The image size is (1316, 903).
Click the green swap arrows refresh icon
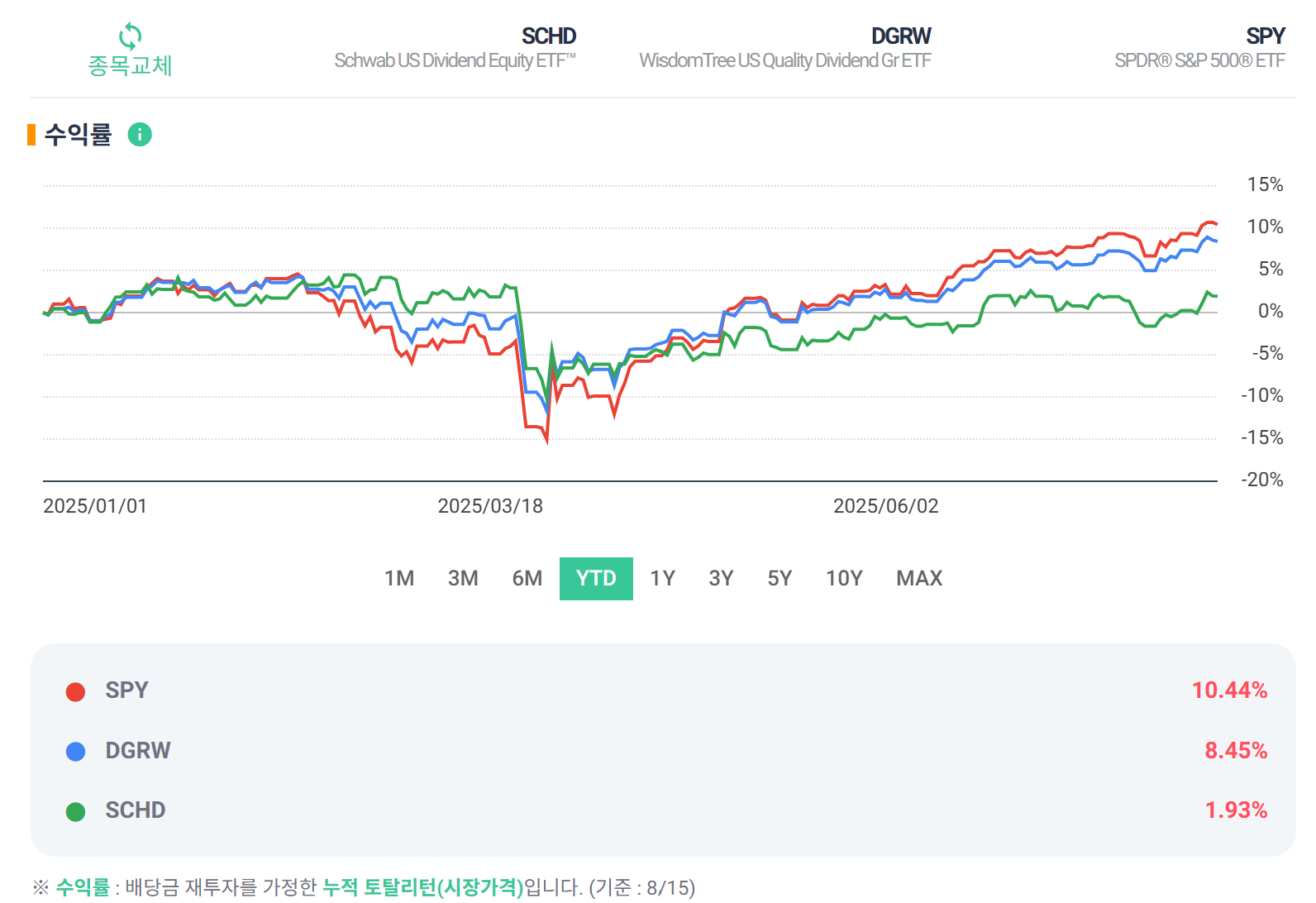pos(130,36)
